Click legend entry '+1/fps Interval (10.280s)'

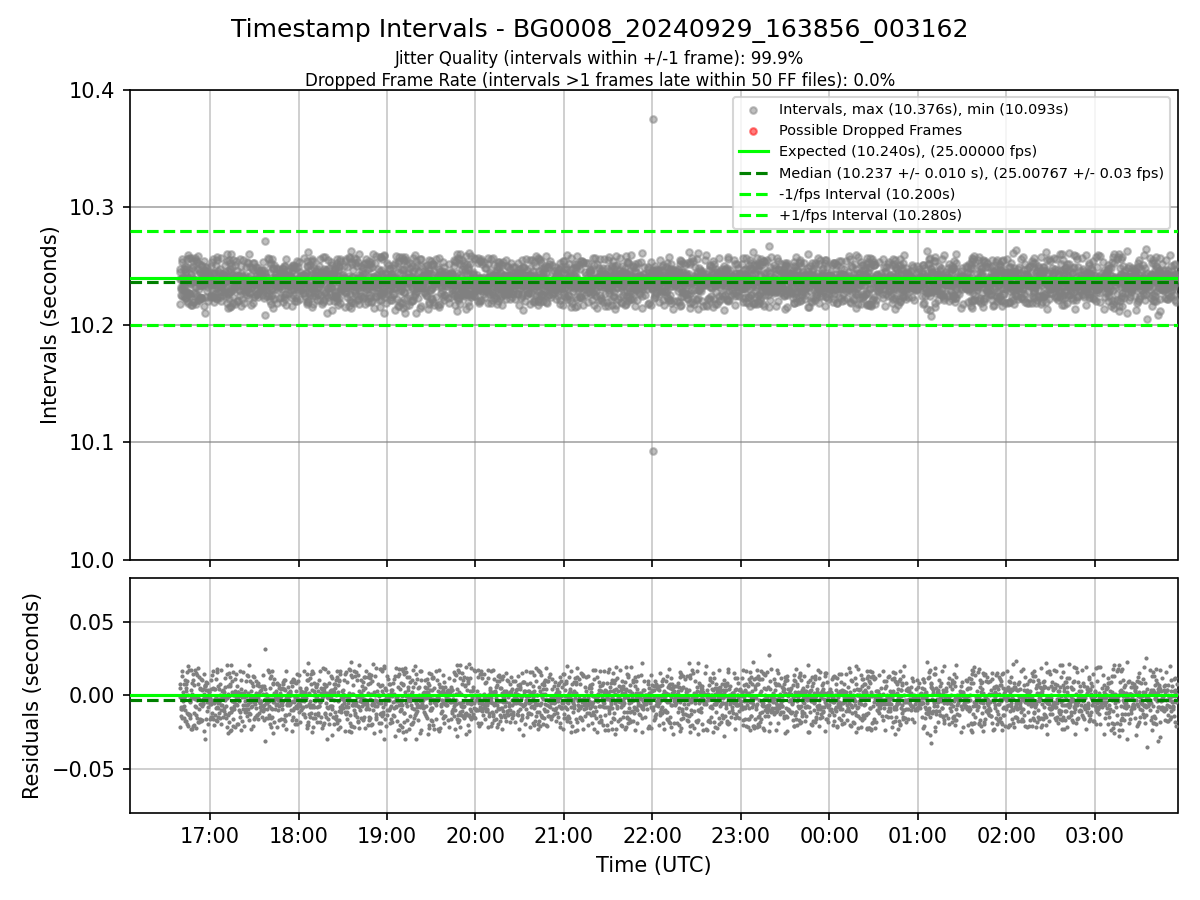pyautogui.click(x=870, y=215)
